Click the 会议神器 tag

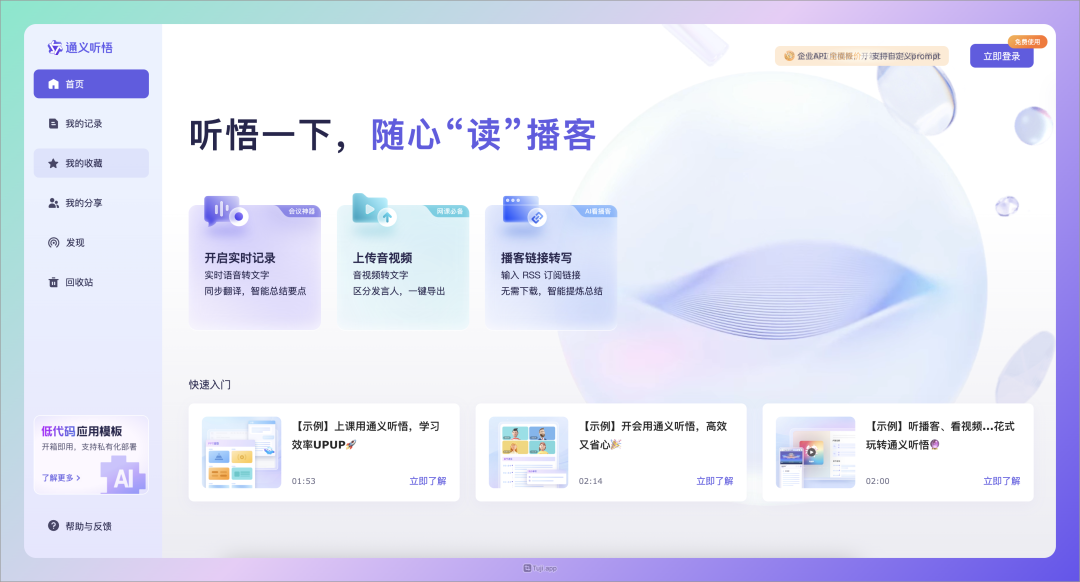click(301, 211)
